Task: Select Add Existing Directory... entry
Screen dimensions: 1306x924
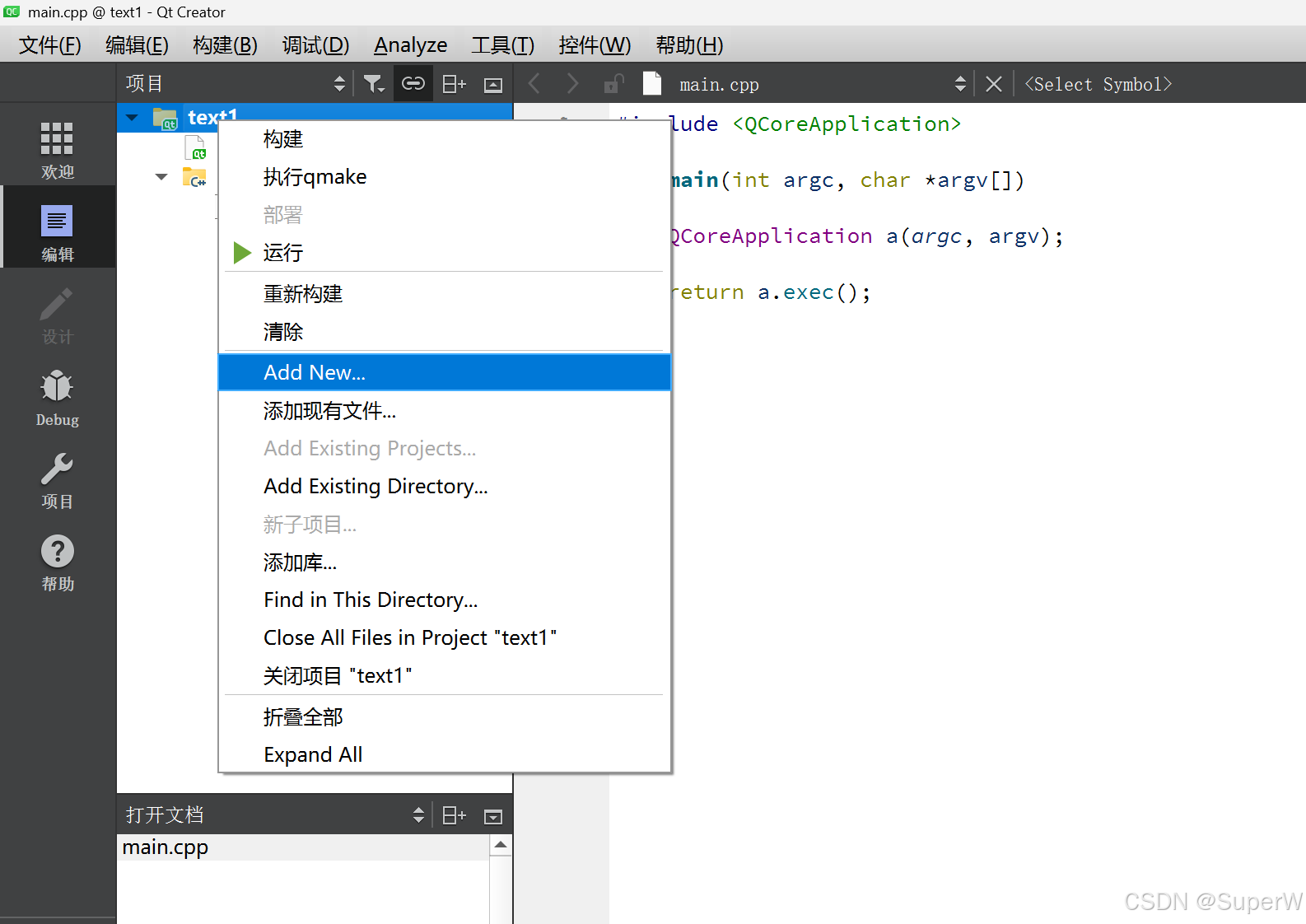Action: pyautogui.click(x=445, y=487)
